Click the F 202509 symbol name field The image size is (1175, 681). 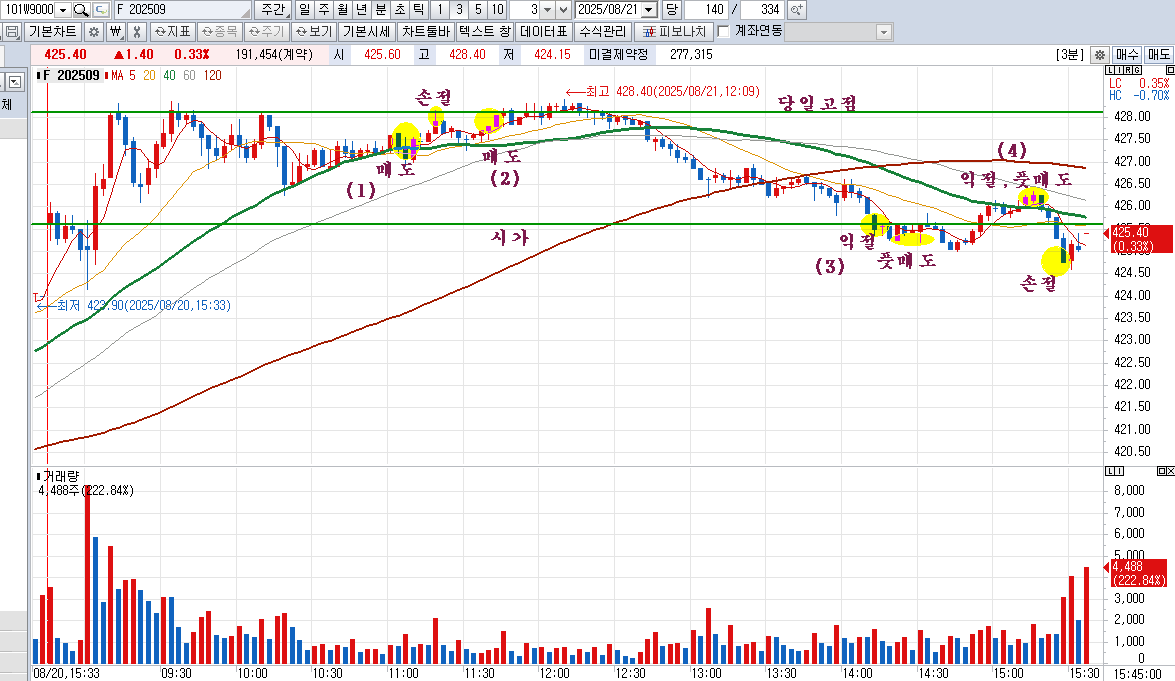(182, 10)
